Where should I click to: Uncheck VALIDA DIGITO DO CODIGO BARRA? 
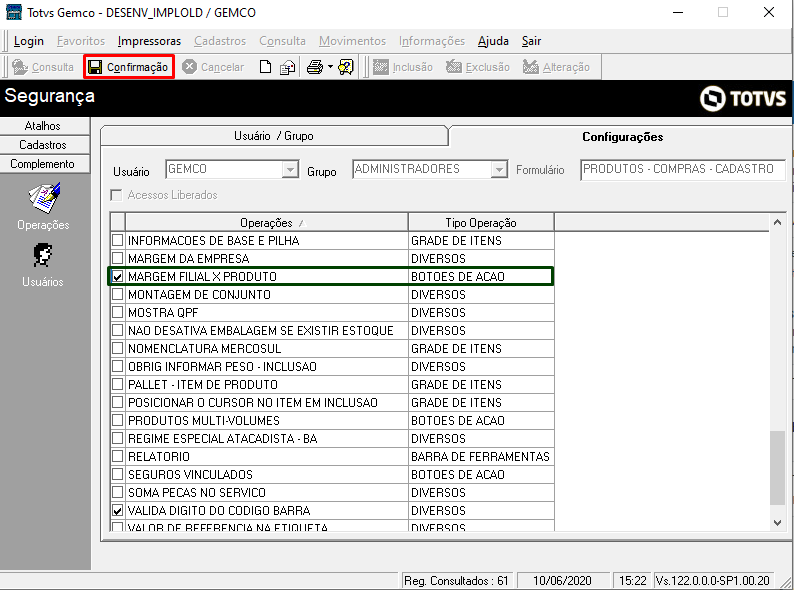coord(117,510)
